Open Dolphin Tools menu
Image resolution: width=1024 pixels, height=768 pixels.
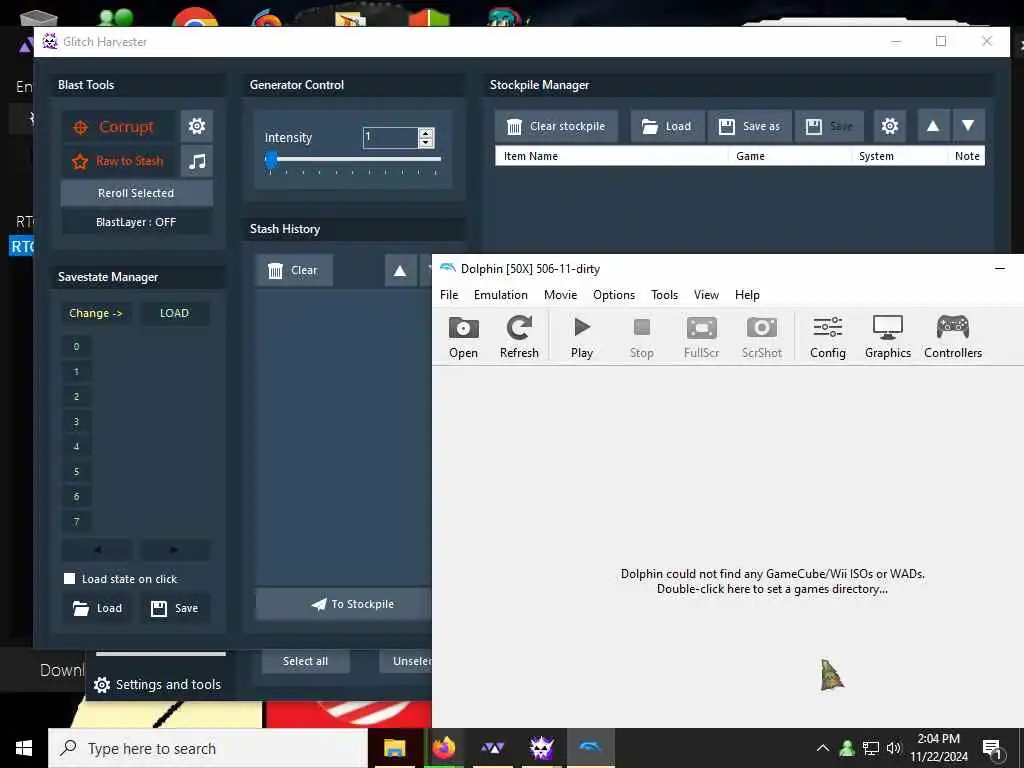coord(664,295)
